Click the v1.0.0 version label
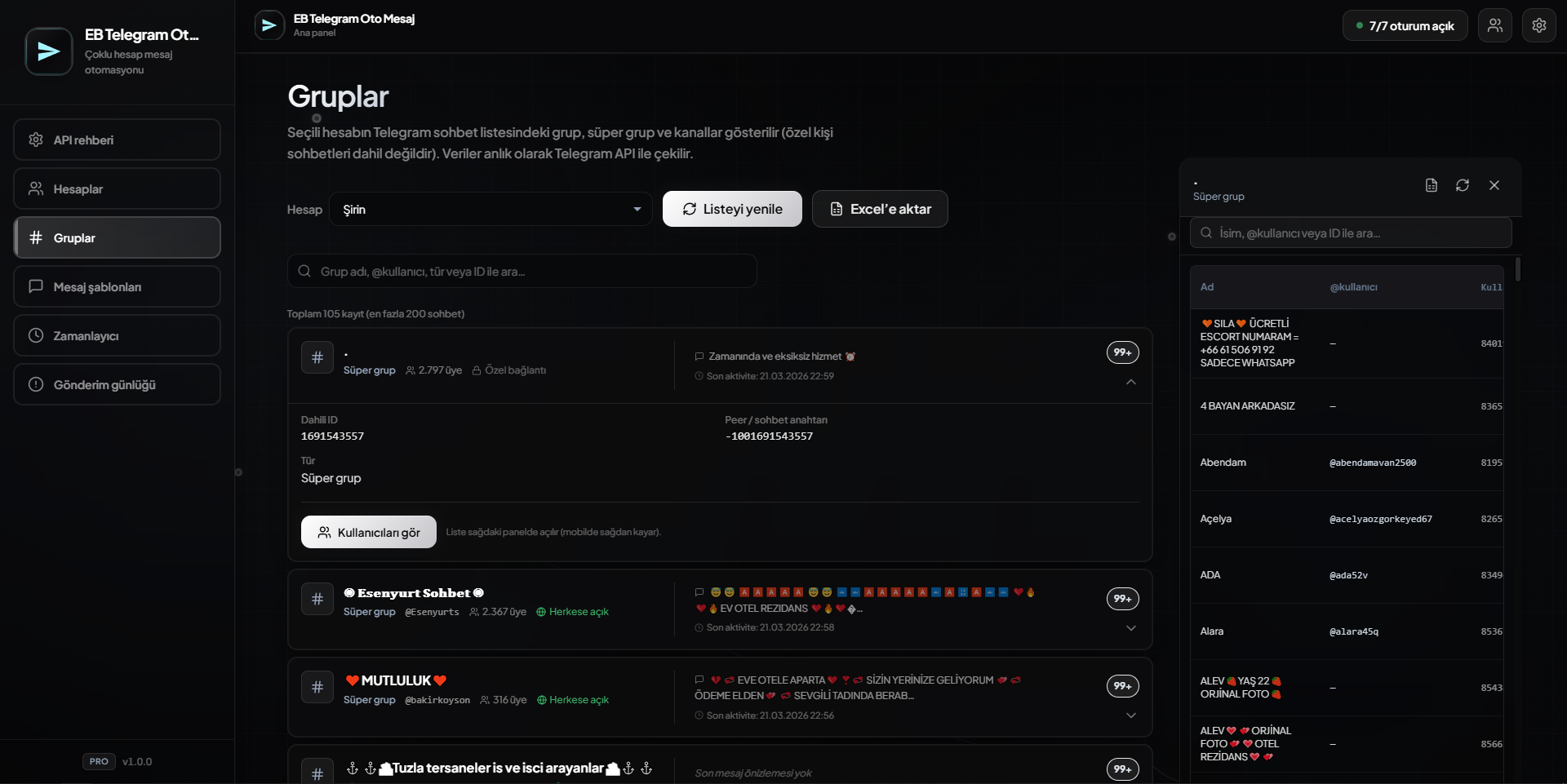 pos(137,761)
